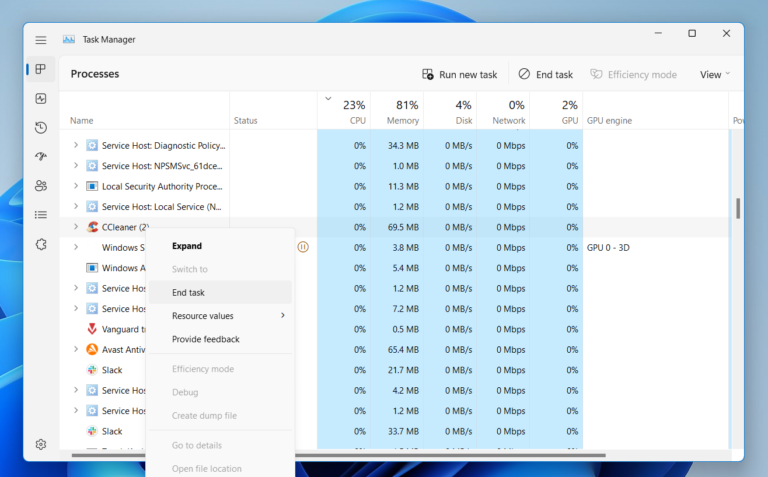Select the Processes sidebar icon
This screenshot has width=768, height=477.
(x=41, y=69)
